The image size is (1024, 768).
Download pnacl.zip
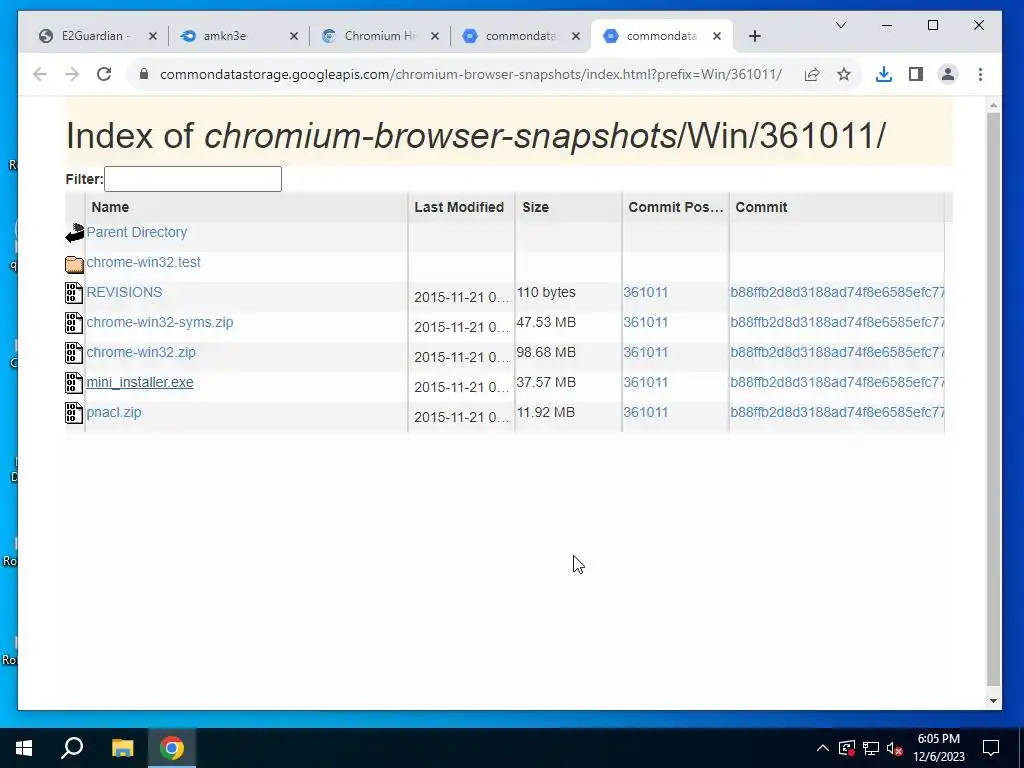pos(114,412)
